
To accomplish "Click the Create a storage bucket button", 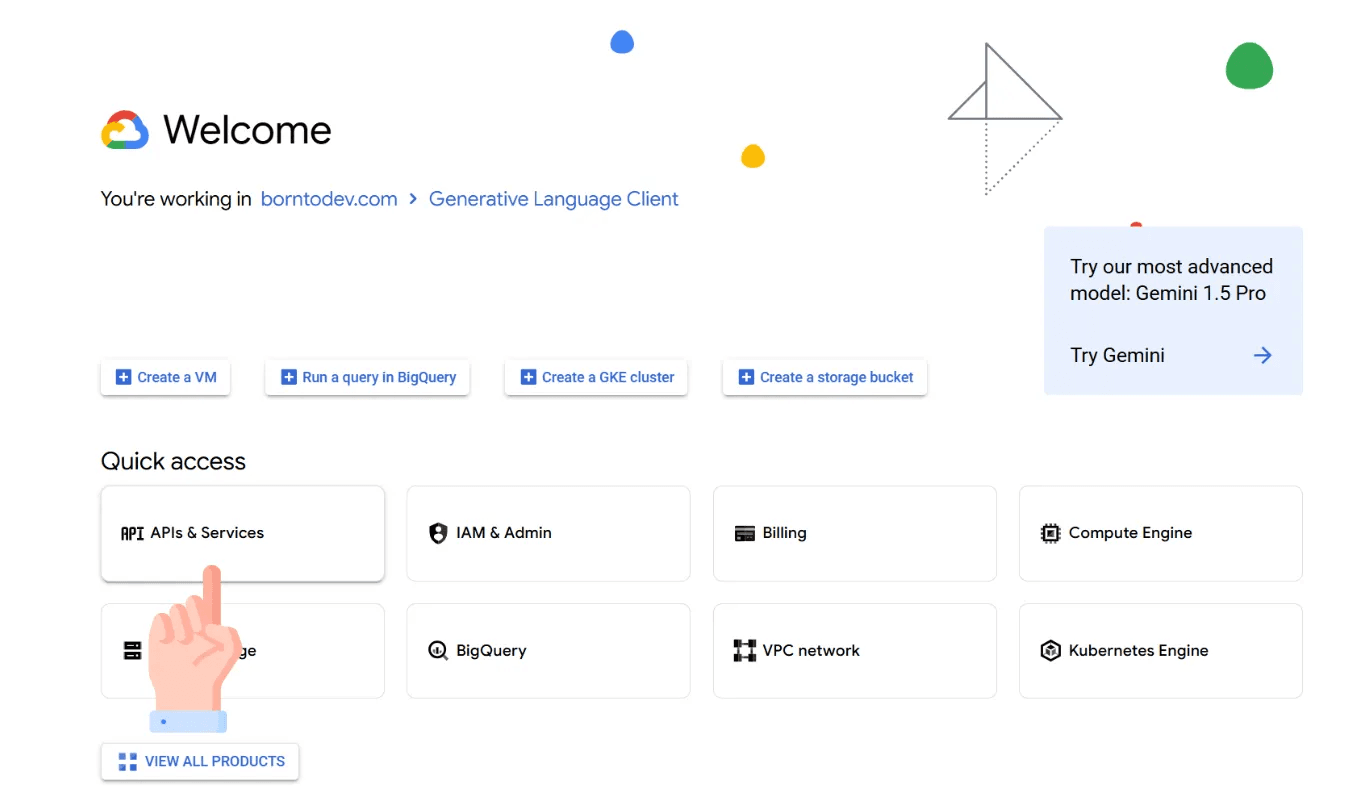I will coord(824,377).
